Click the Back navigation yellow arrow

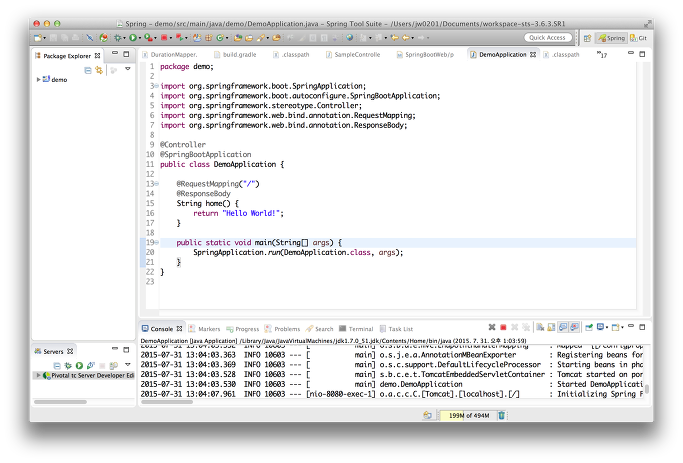406,38
